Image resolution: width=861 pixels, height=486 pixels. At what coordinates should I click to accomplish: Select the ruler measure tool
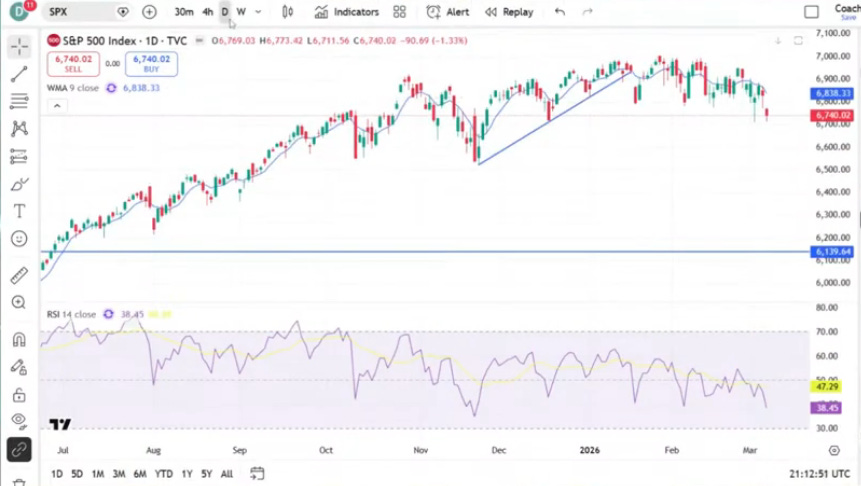[x=19, y=275]
